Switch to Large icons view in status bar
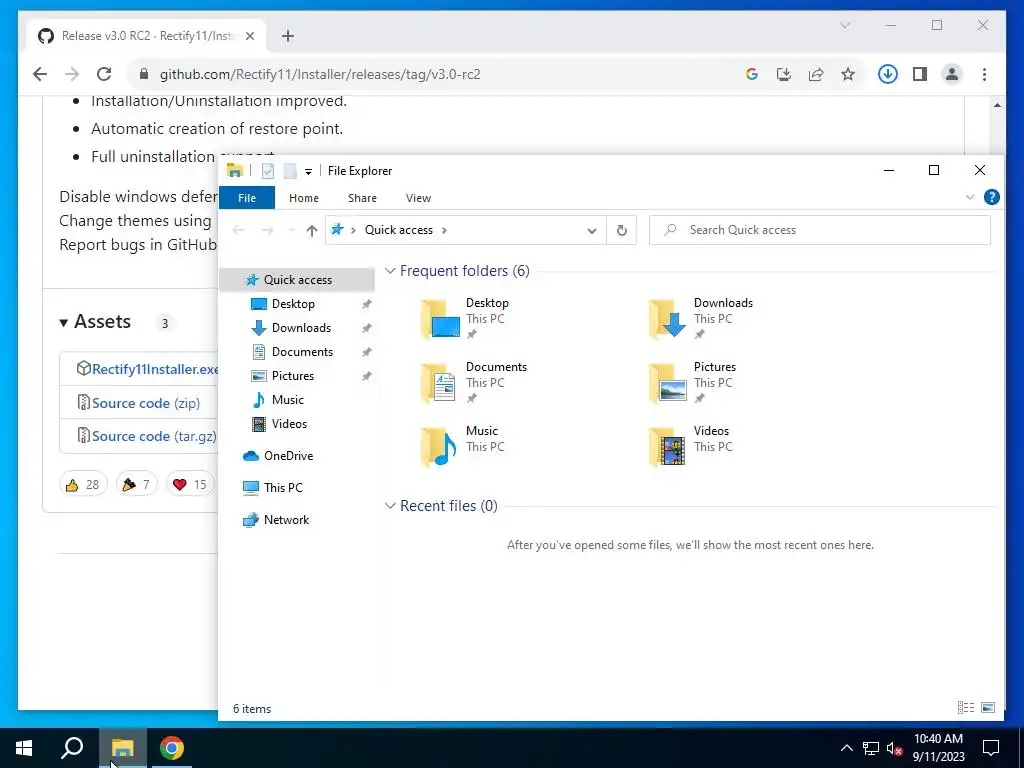Image resolution: width=1024 pixels, height=768 pixels. 988,707
